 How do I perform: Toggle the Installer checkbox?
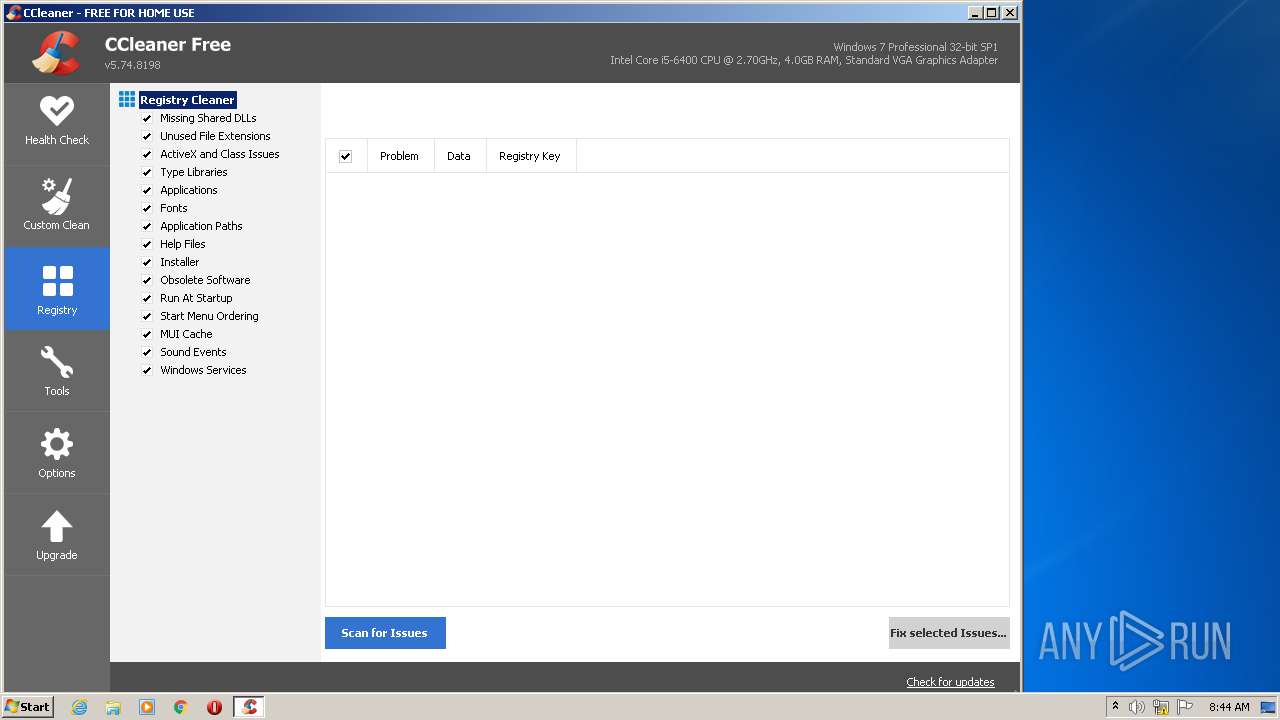[x=147, y=262]
